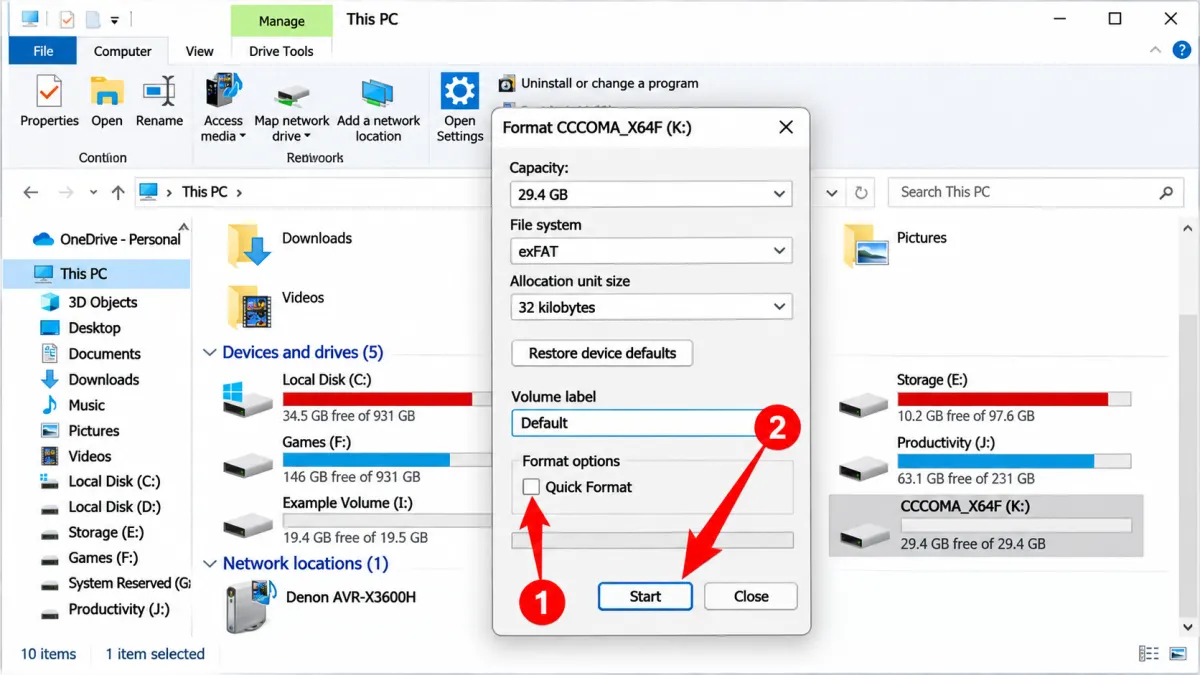The height and width of the screenshot is (675, 1200).
Task: Click the forward navigation arrow
Action: (x=65, y=192)
